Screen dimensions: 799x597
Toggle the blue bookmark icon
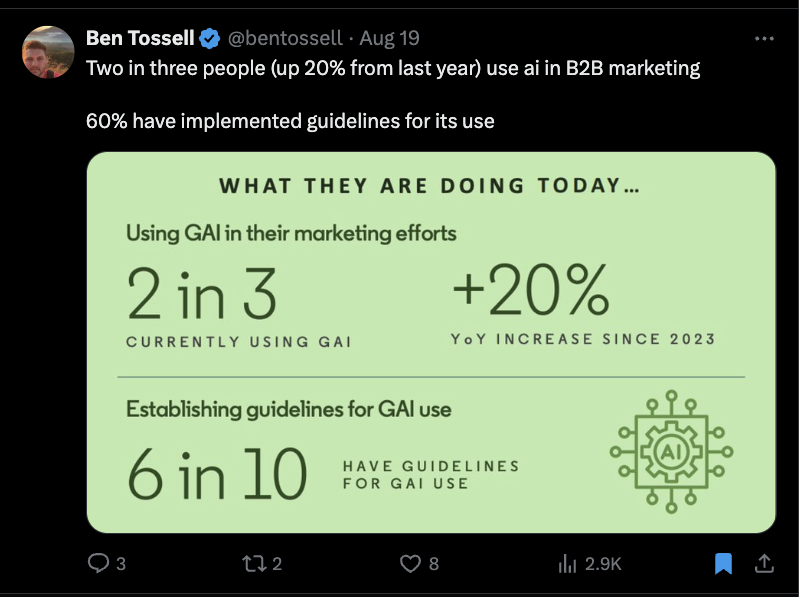point(723,563)
